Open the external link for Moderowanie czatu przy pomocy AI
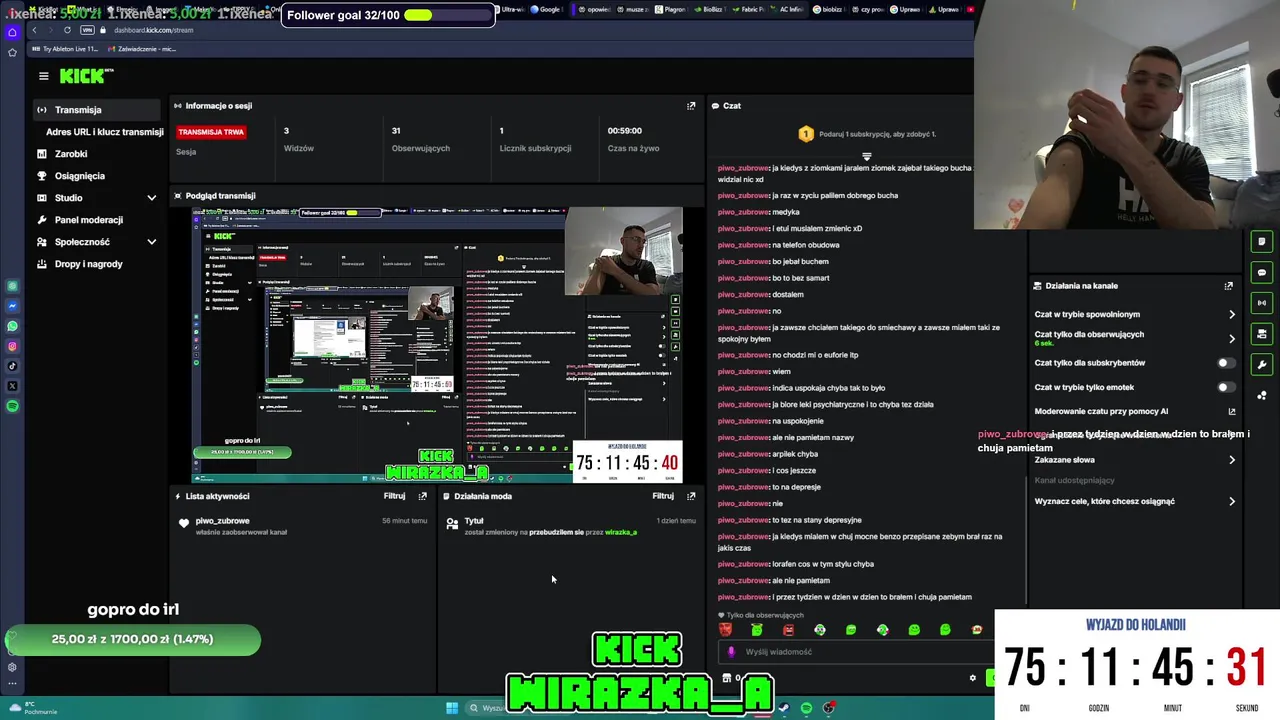Image resolution: width=1280 pixels, height=720 pixels. (1232, 411)
